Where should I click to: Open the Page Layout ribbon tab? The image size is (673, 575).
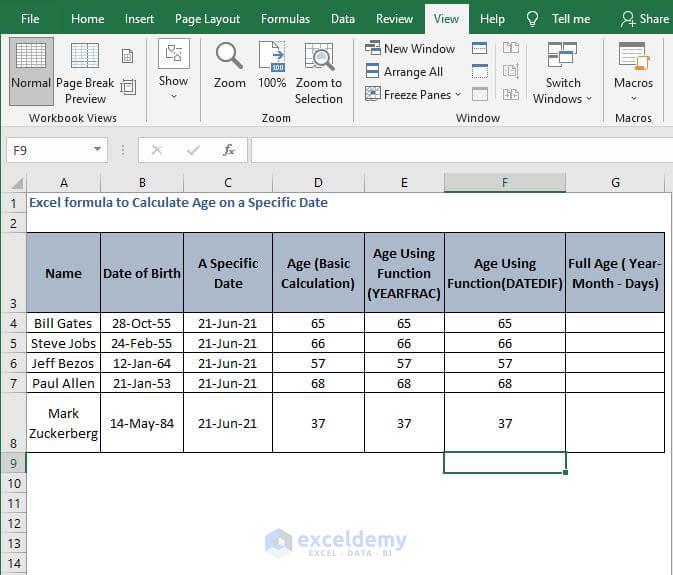click(207, 19)
